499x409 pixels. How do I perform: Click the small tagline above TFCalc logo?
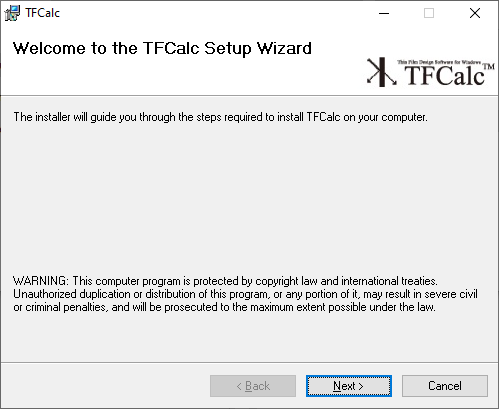[x=439, y=62]
